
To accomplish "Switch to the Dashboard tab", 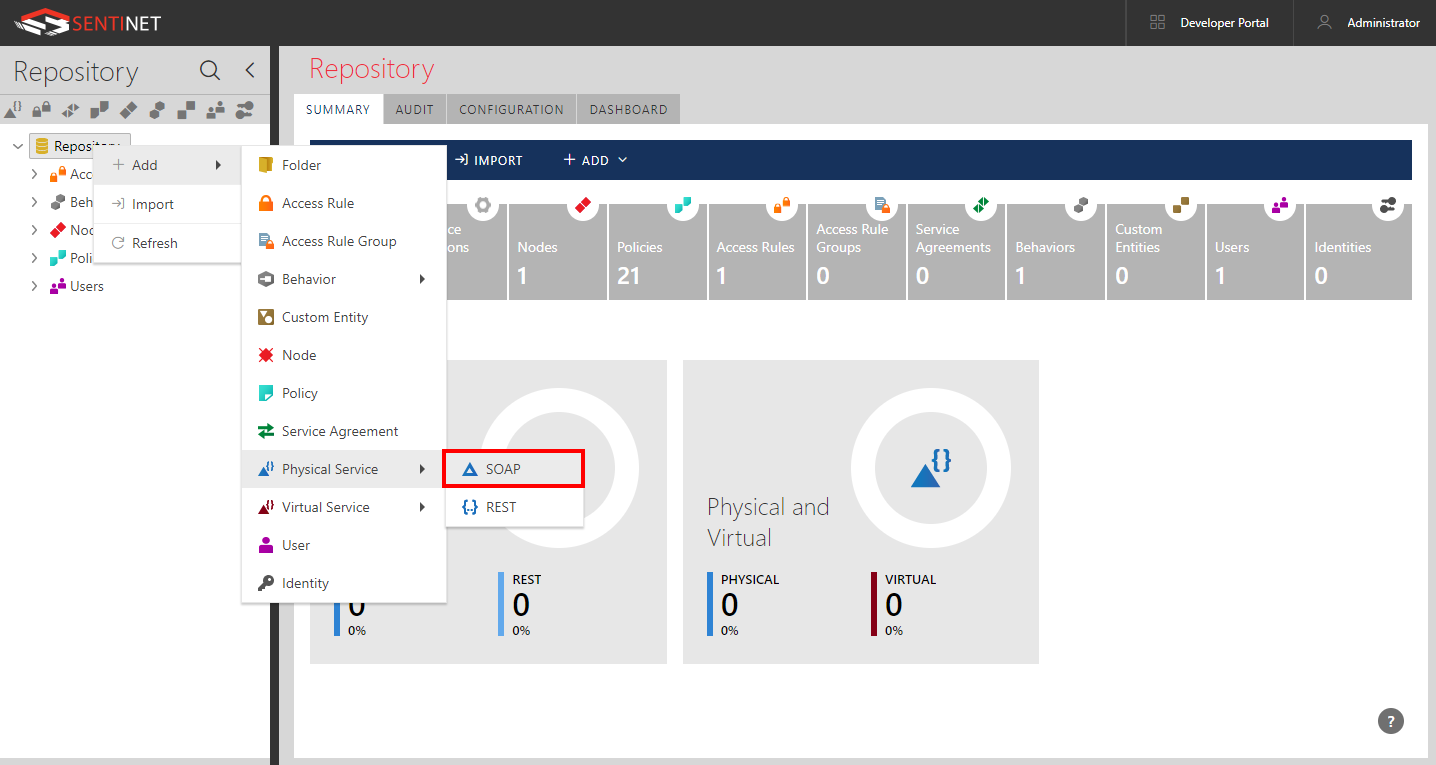I will coord(628,109).
